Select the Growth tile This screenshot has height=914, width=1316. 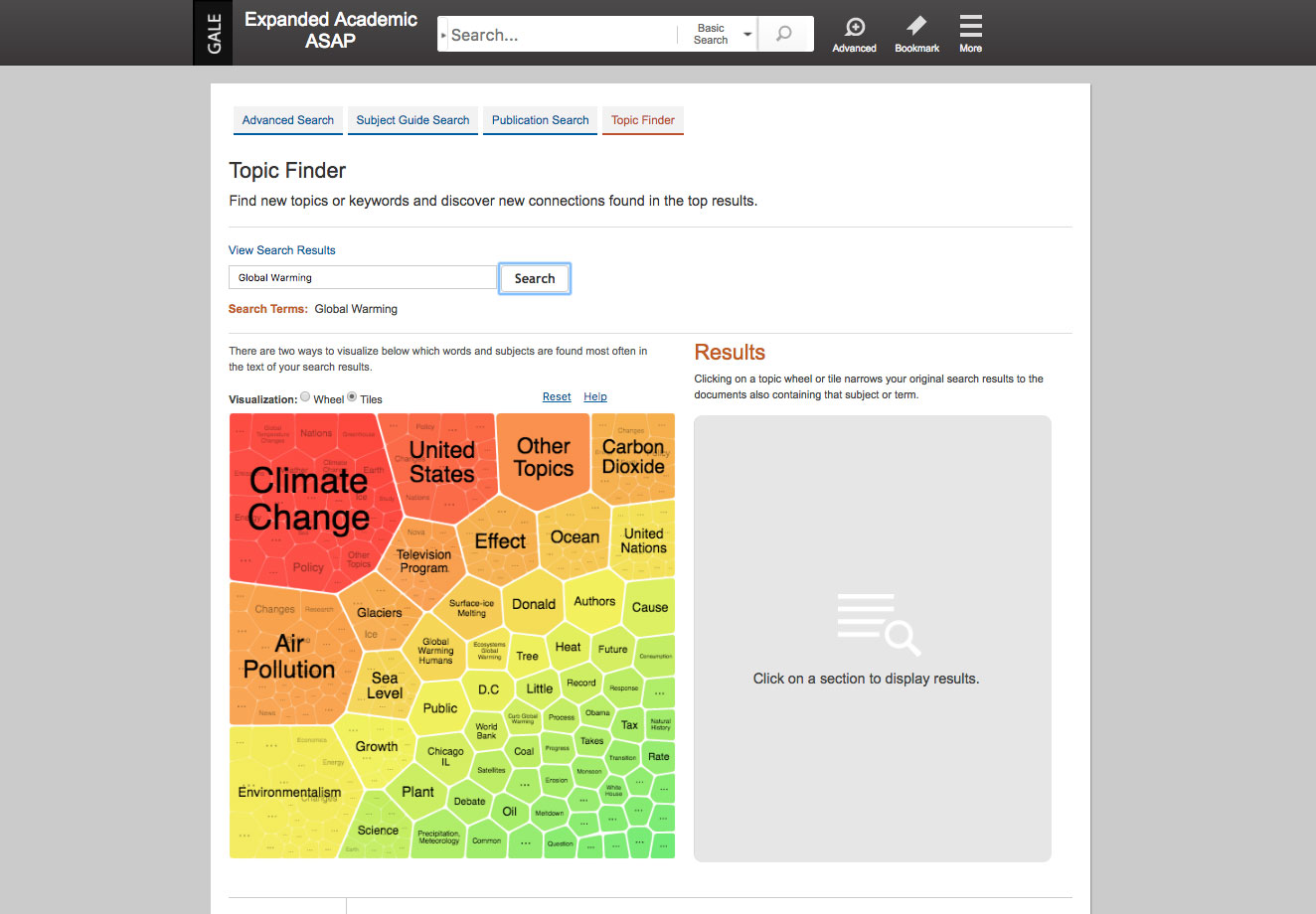click(377, 747)
